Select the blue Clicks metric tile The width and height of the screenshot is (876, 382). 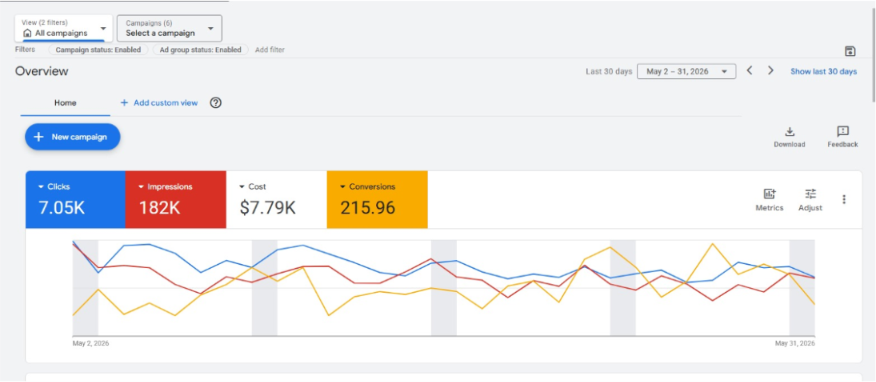[75, 200]
